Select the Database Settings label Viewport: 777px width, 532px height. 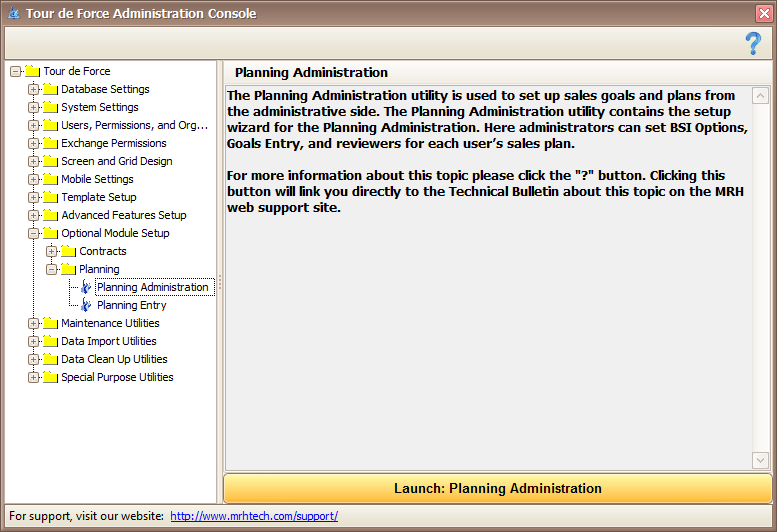tap(105, 89)
